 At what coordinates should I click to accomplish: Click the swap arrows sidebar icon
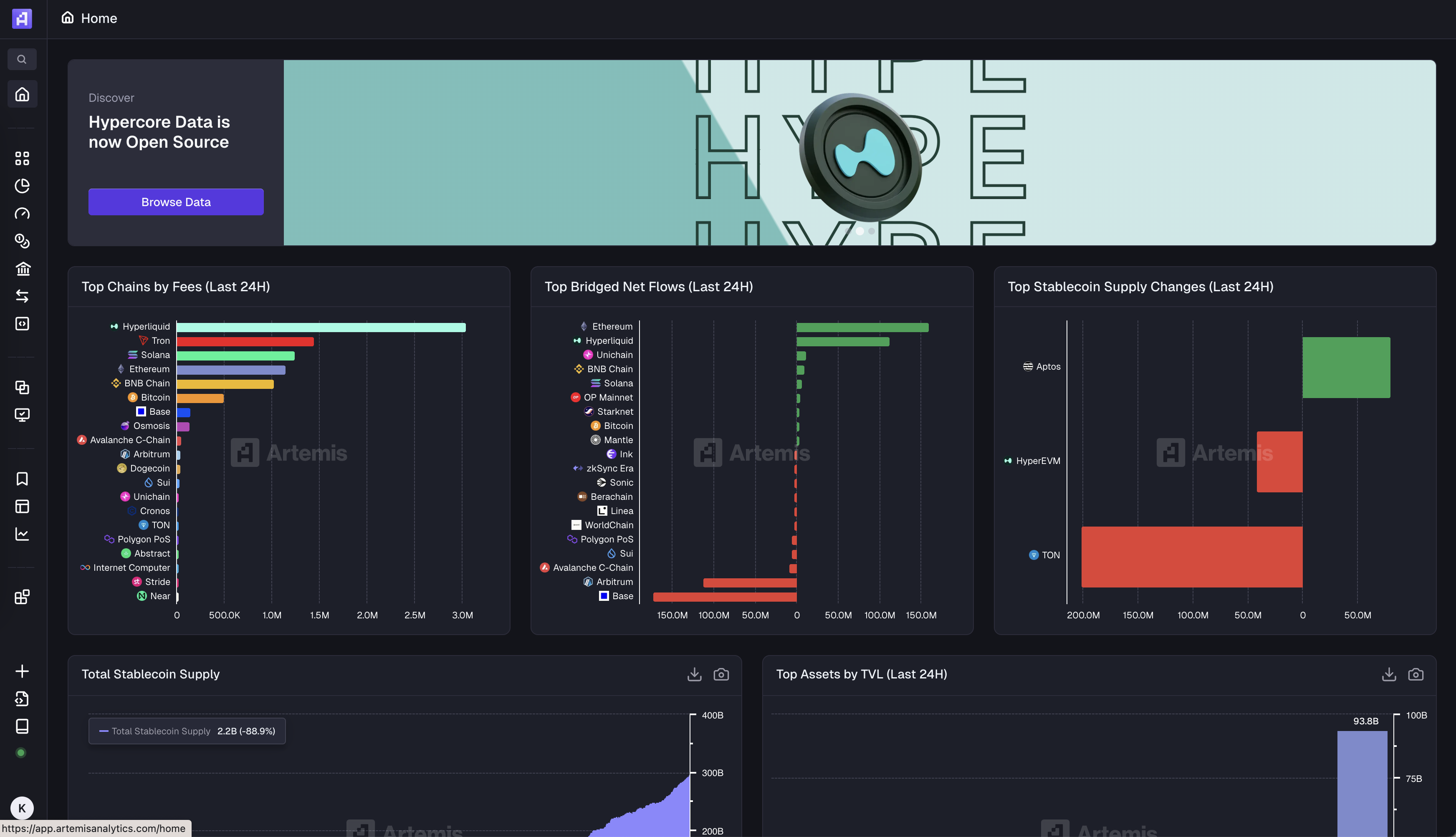22,296
